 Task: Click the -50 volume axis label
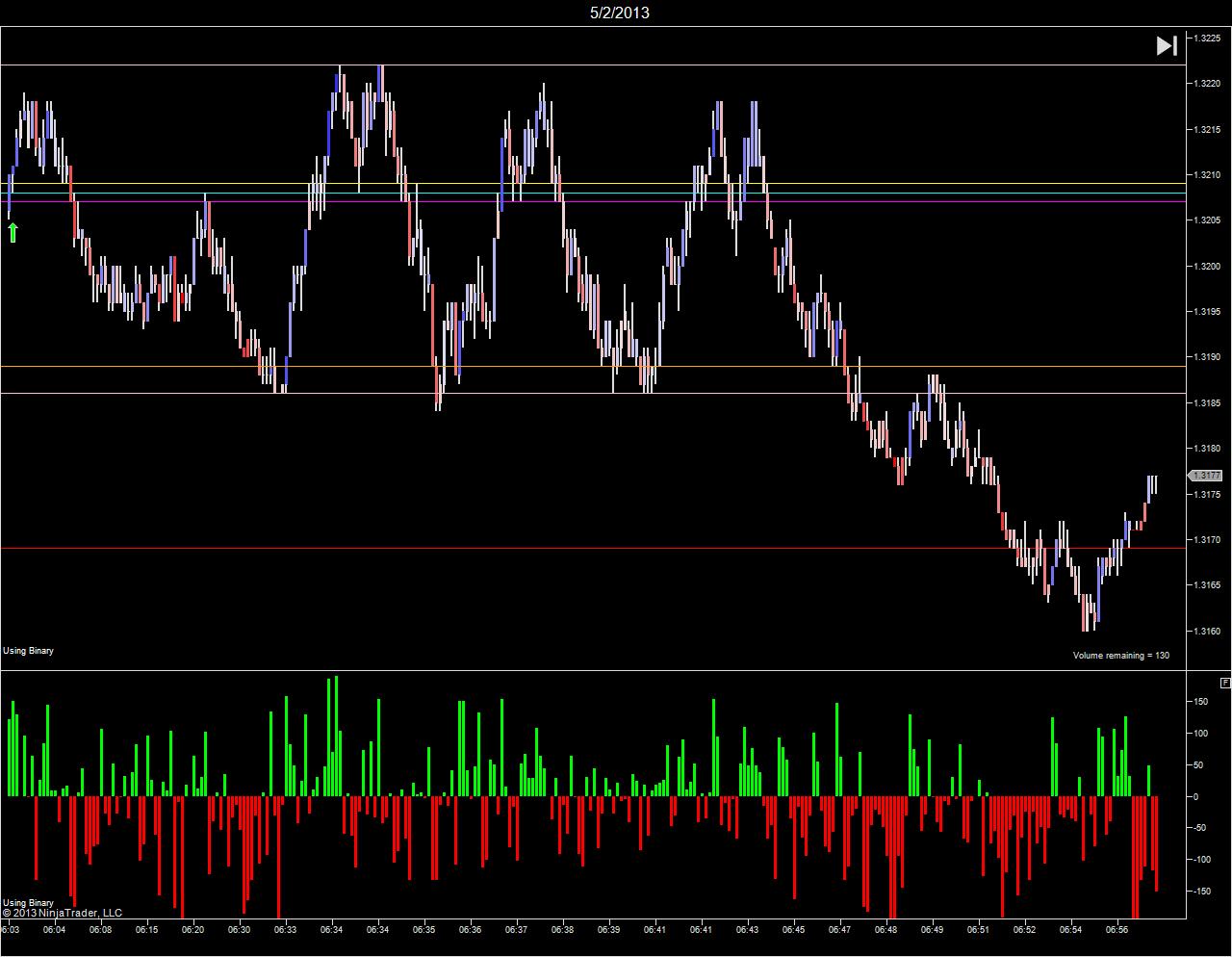(1199, 828)
